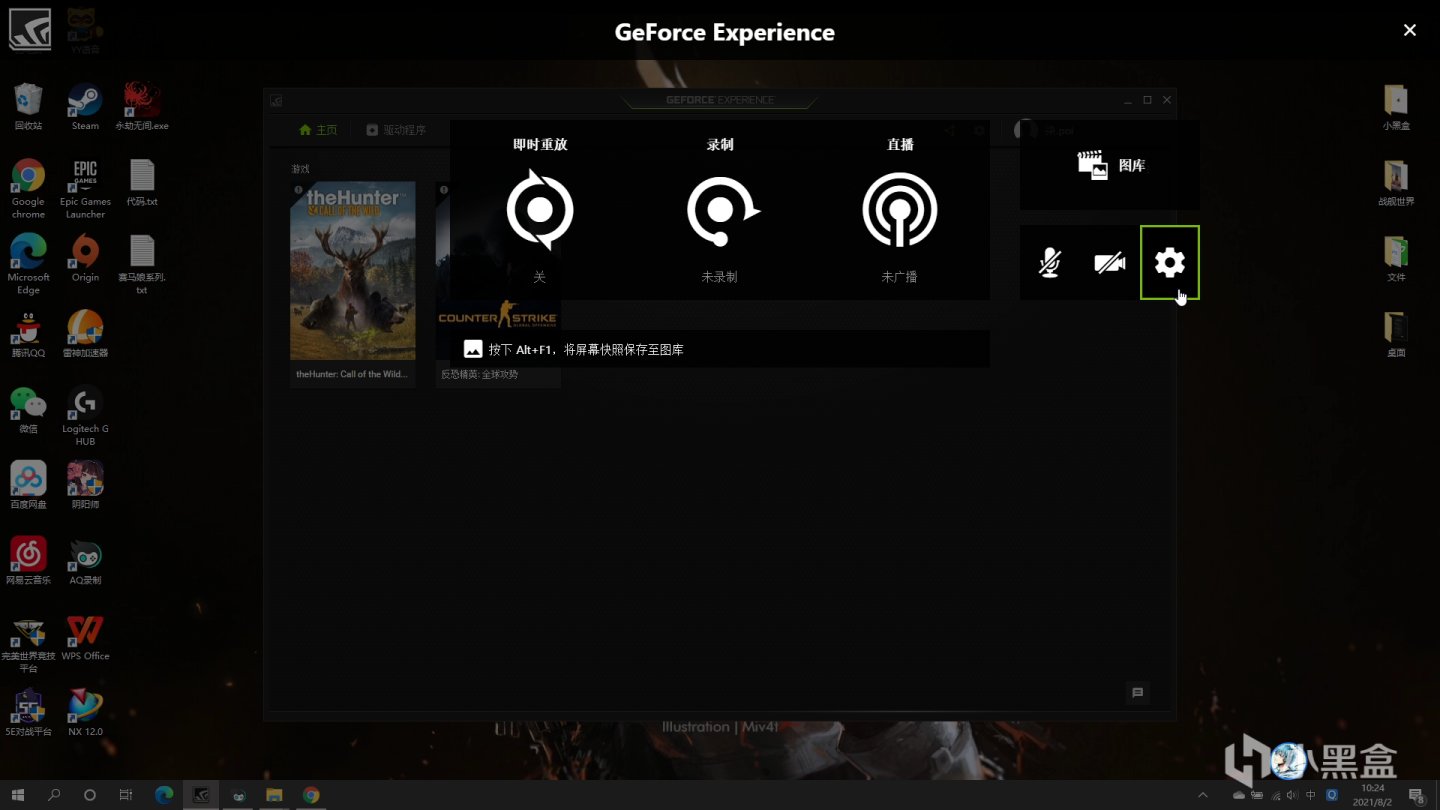Select the 雷神加速器 desktop shortcut
Image resolution: width=1440 pixels, height=810 pixels.
pyautogui.click(x=85, y=334)
